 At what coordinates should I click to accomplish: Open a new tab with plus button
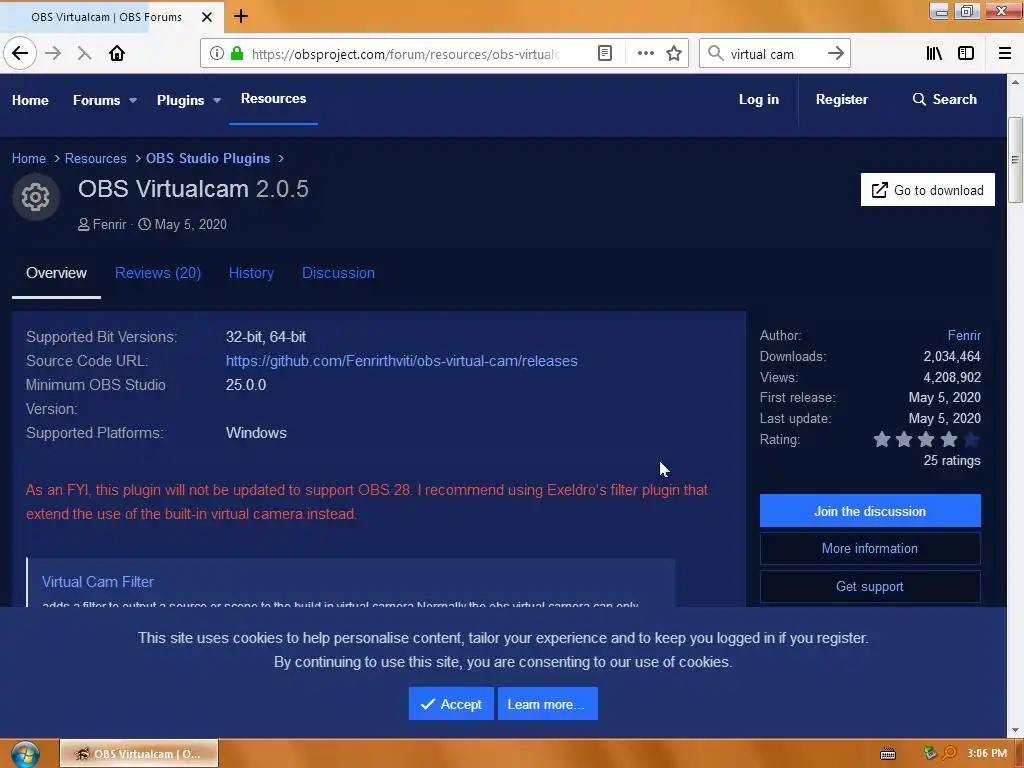click(x=241, y=16)
